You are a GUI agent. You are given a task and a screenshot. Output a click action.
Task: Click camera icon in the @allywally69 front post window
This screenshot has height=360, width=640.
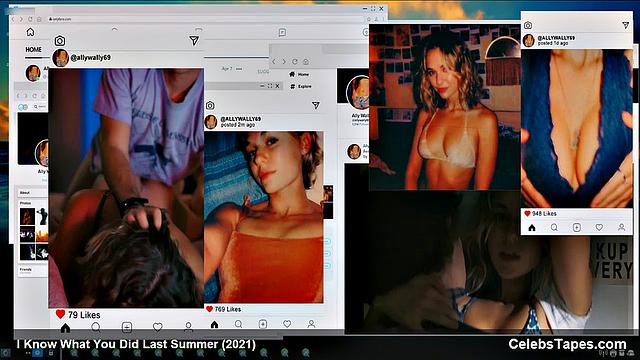[x=60, y=41]
